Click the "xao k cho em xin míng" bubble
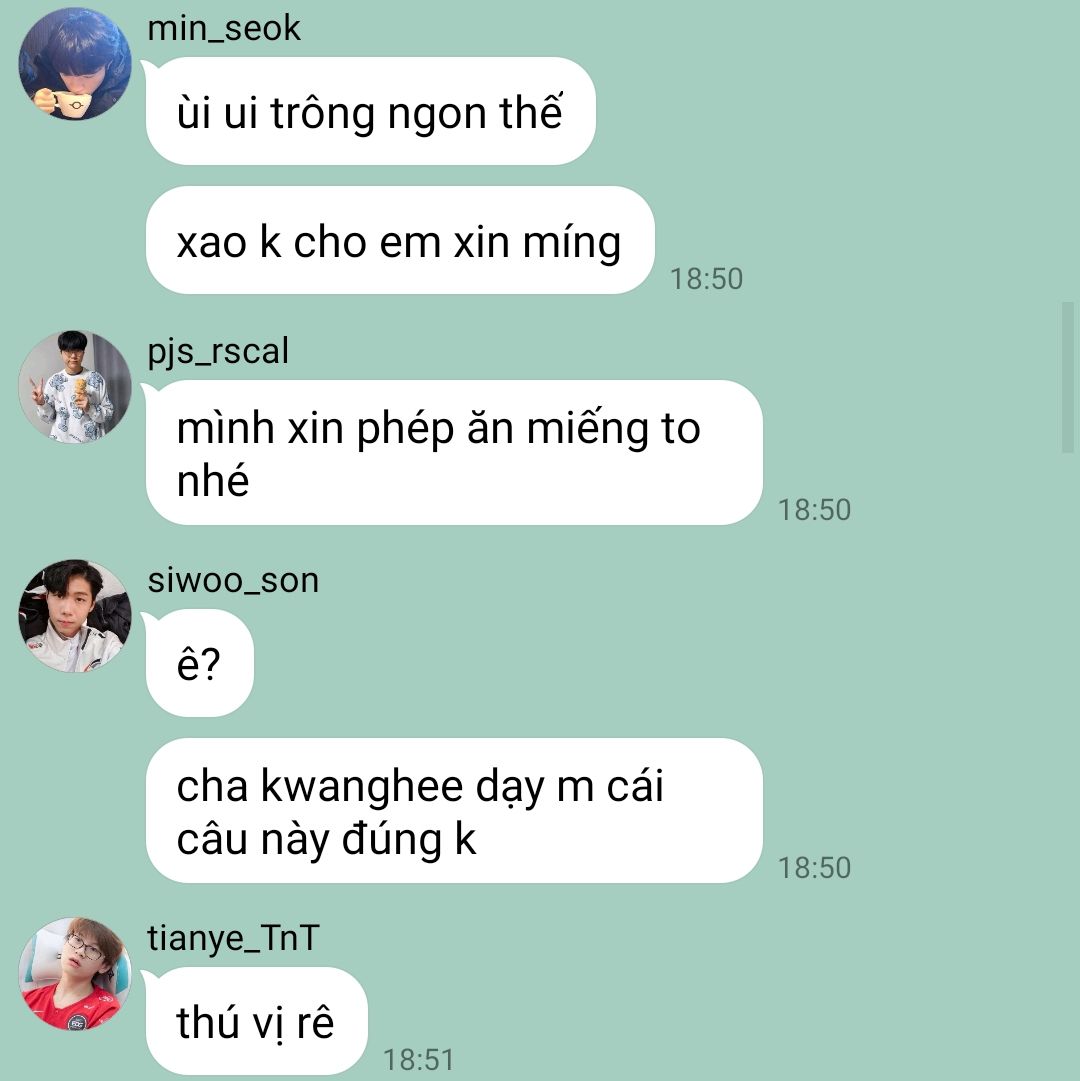This screenshot has width=1080, height=1081. click(x=400, y=240)
